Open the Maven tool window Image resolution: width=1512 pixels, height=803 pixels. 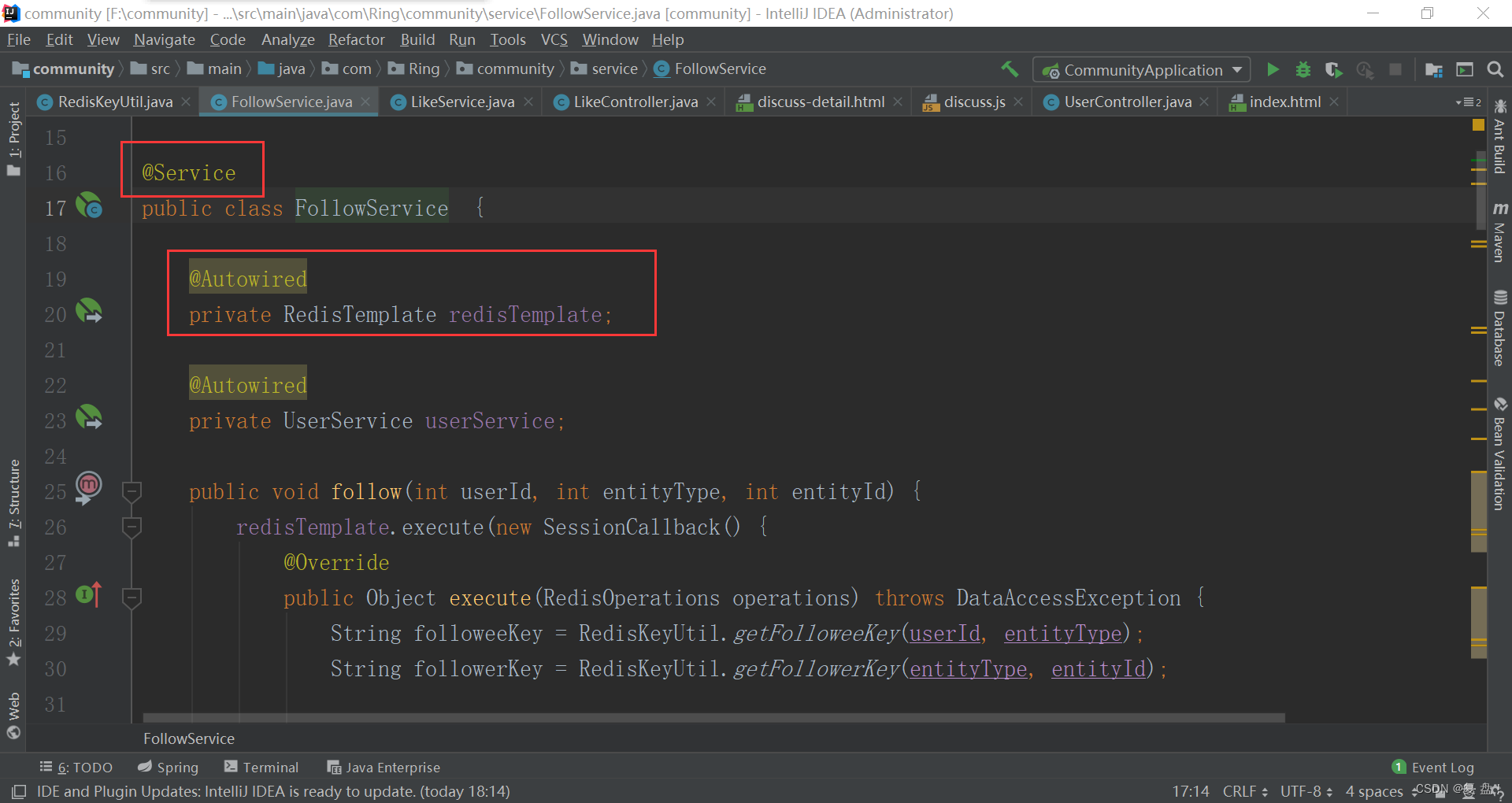[x=1499, y=231]
